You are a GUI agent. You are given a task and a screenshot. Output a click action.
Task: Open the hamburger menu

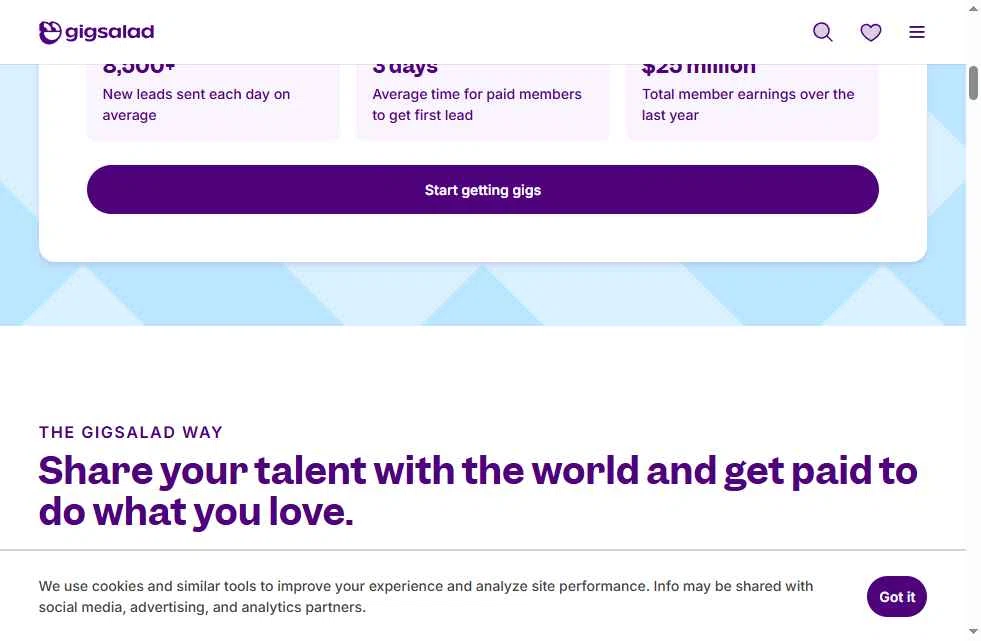coord(917,32)
